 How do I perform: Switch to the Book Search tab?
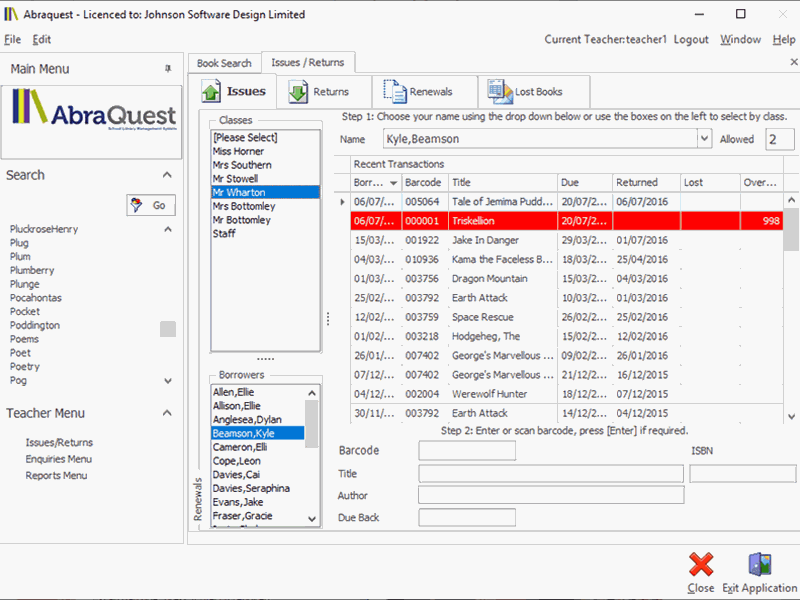pos(223,63)
